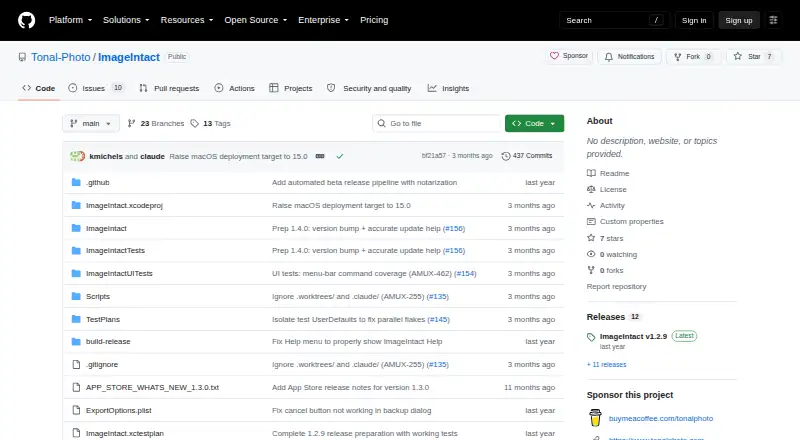800x440 pixels.
Task: Open the #154 pull request link
Action: pyautogui.click(x=465, y=273)
